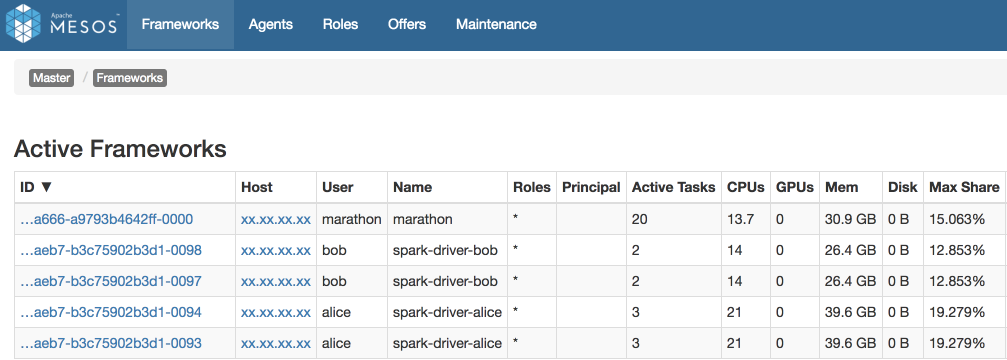Sort table by Host column header
1007x360 pixels.
pyautogui.click(x=257, y=187)
